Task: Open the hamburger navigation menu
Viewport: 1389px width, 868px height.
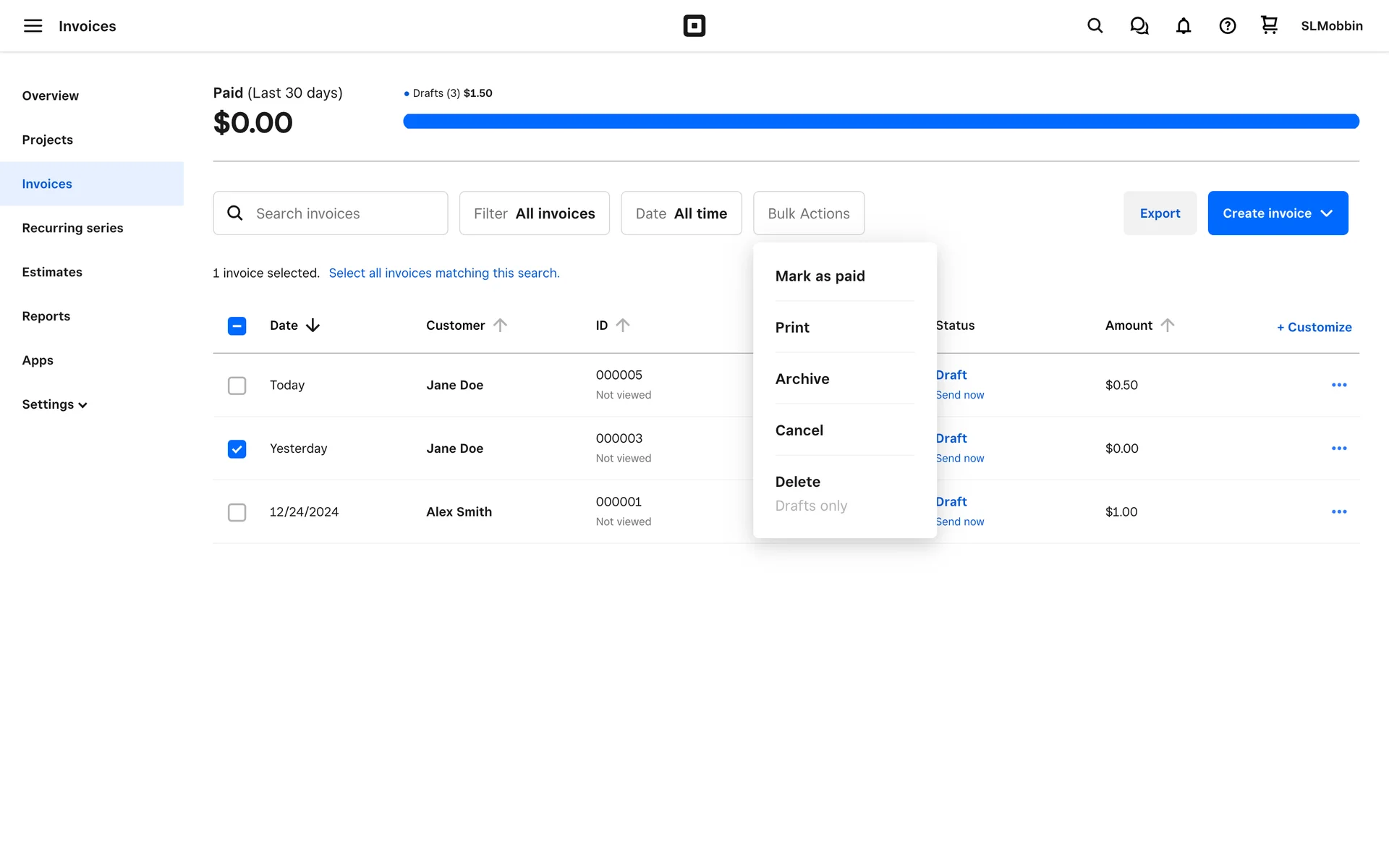Action: (33, 26)
